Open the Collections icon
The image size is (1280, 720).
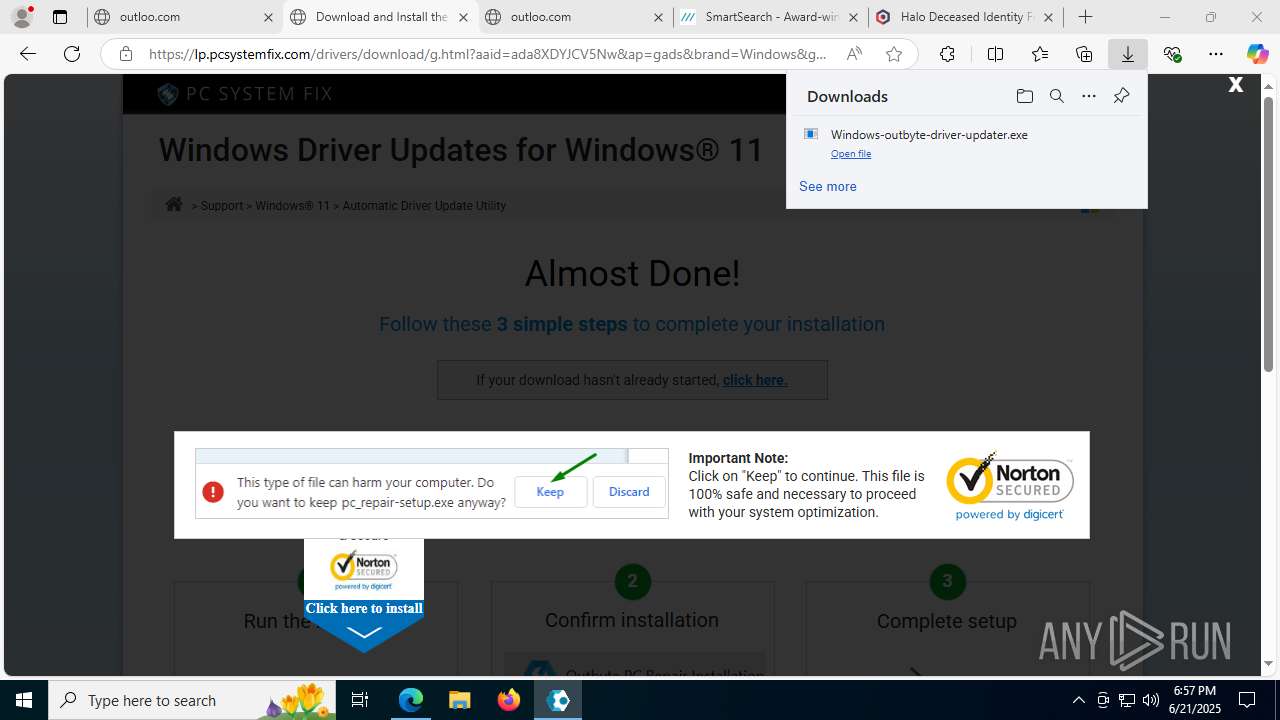[x=1084, y=54]
